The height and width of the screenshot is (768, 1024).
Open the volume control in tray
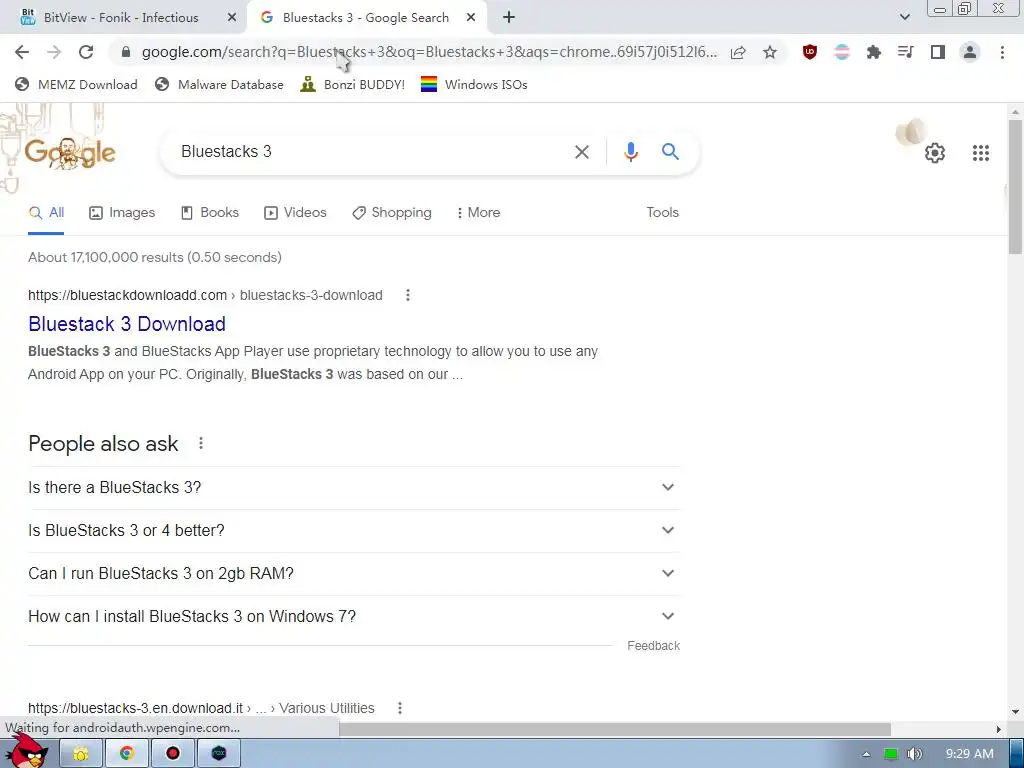pos(914,754)
